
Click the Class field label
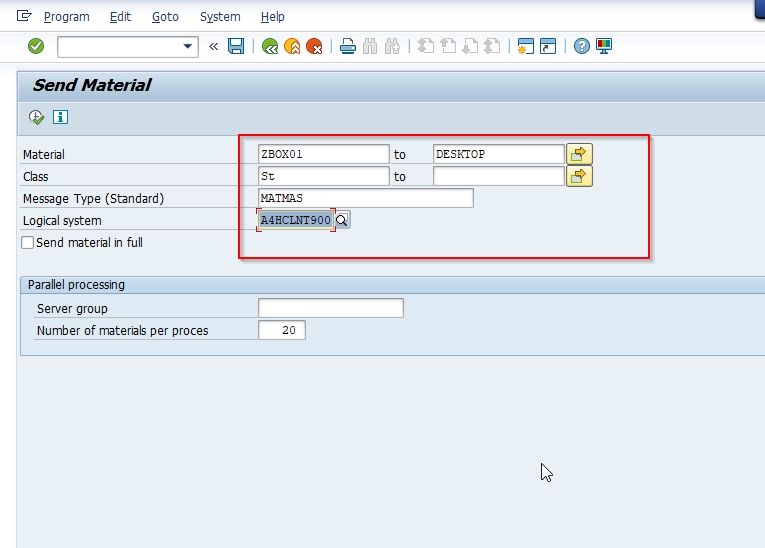(x=35, y=177)
